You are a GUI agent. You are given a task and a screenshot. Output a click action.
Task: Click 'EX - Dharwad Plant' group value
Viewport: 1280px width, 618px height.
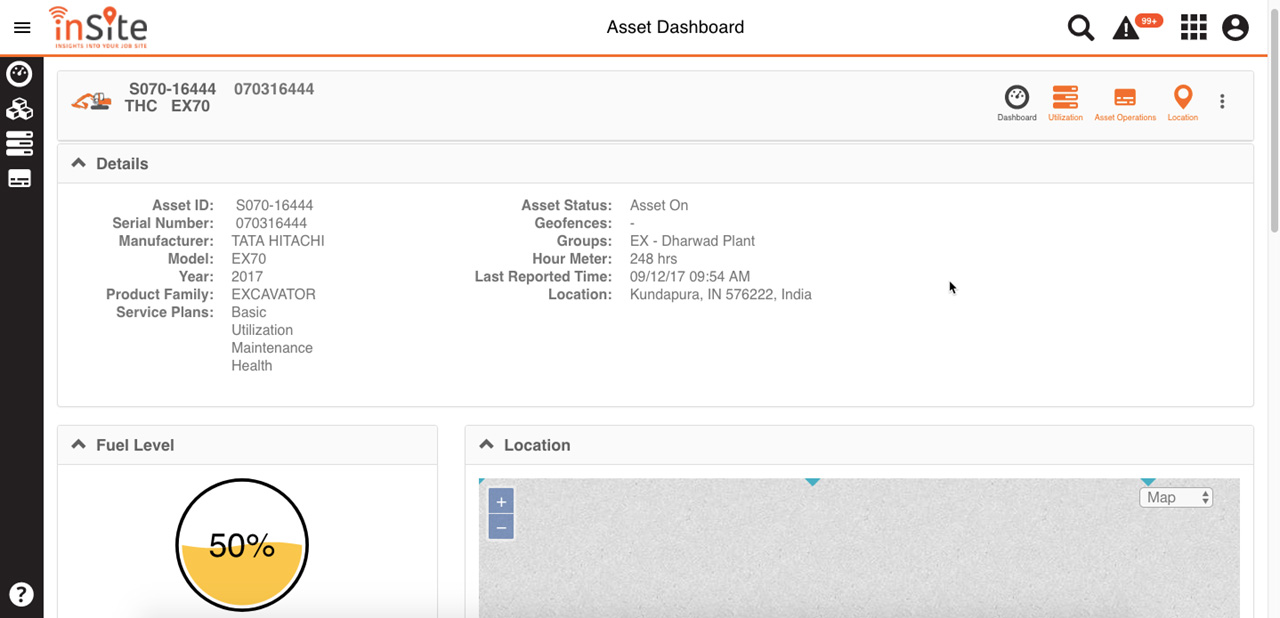pos(692,241)
